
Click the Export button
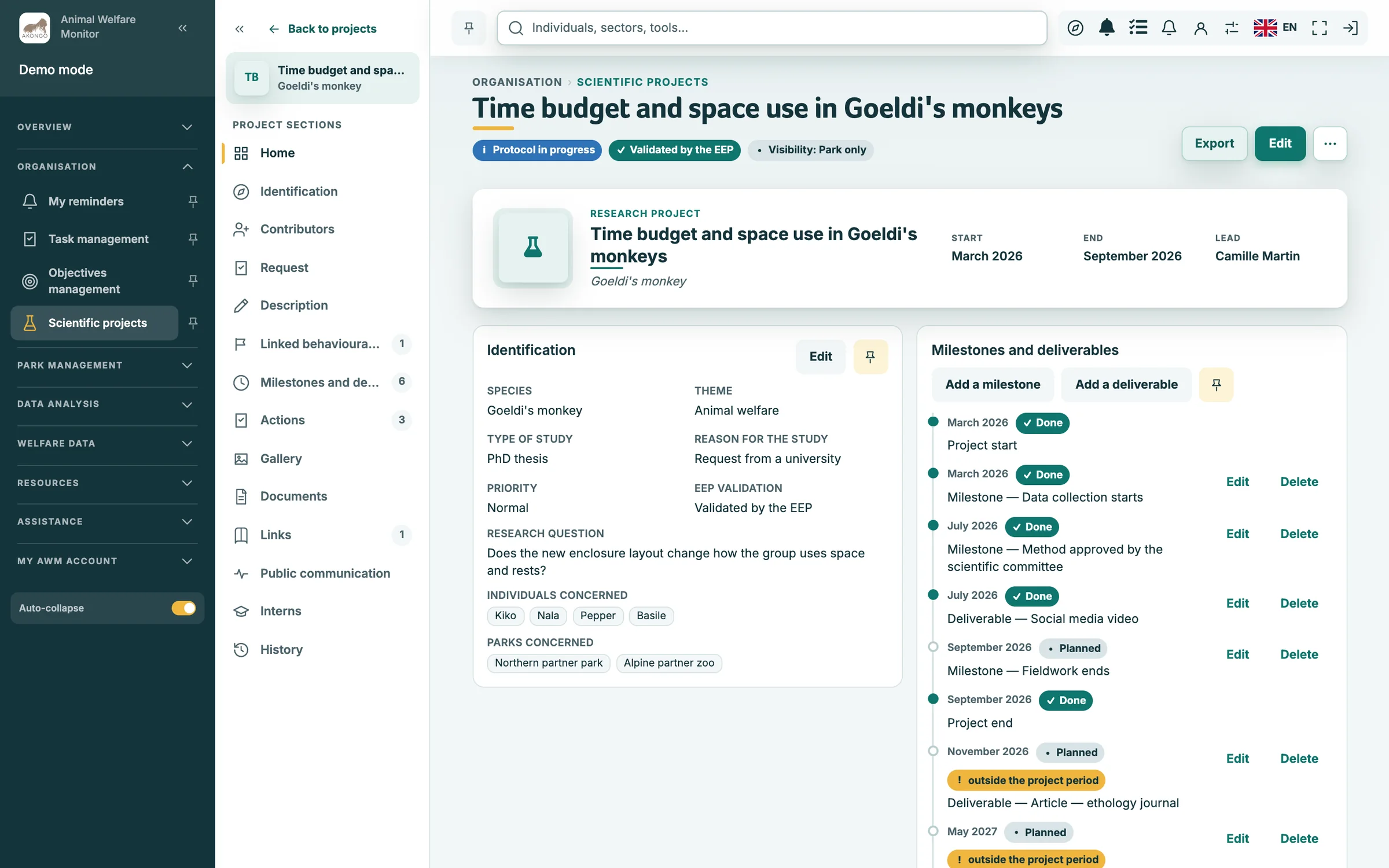(x=1214, y=144)
